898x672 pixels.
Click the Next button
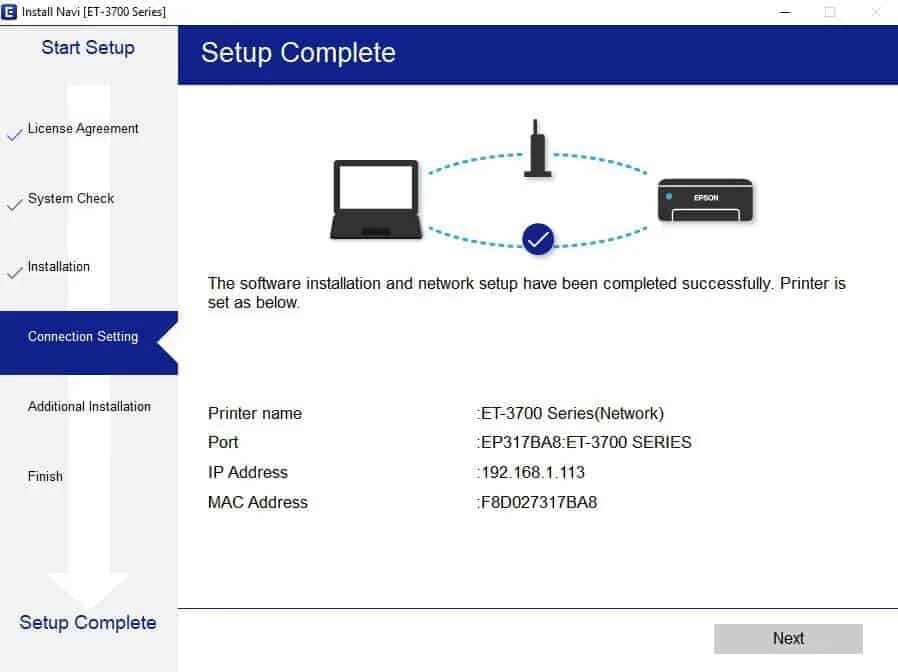tap(788, 638)
